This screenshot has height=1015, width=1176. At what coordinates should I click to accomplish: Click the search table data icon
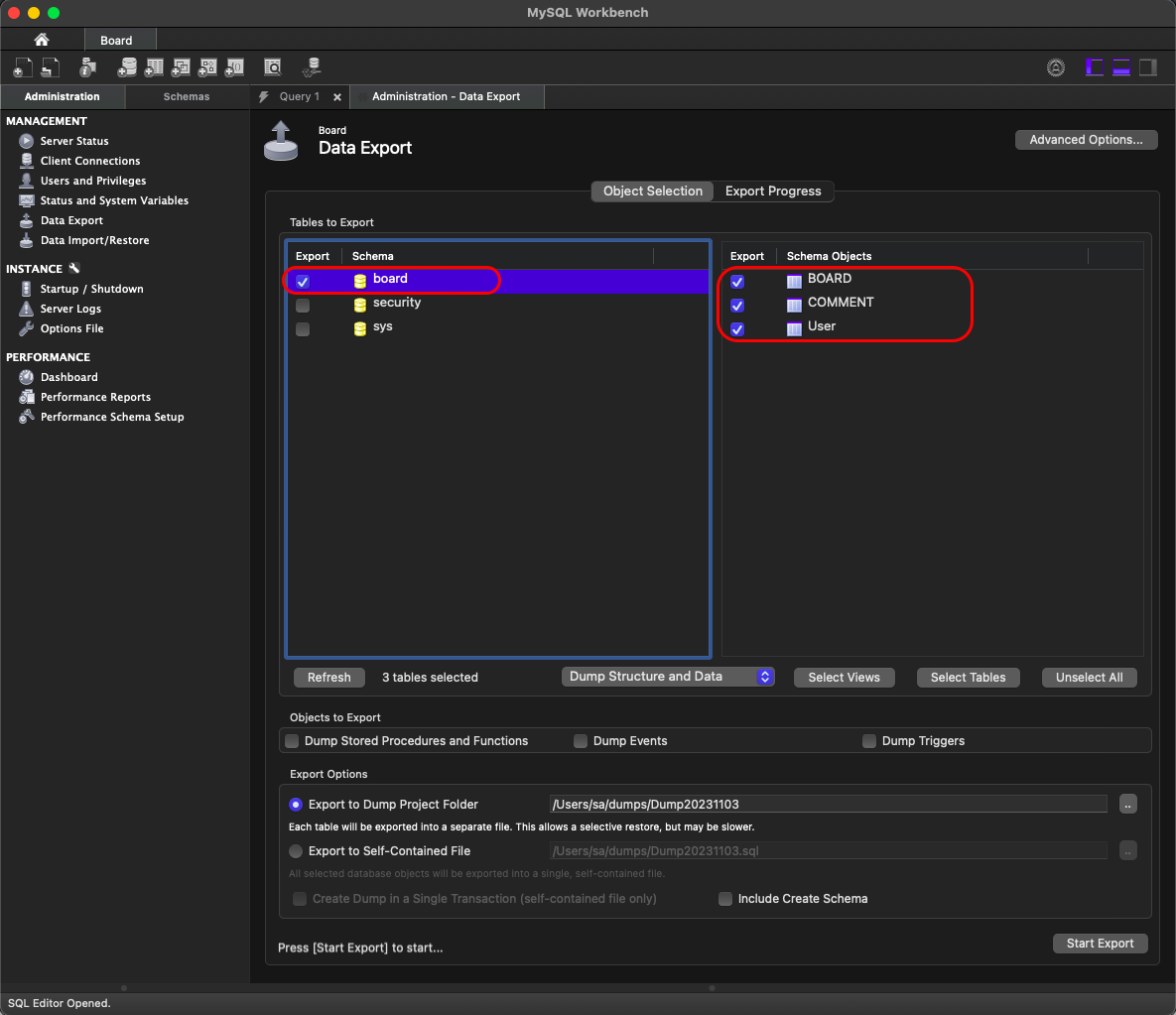pyautogui.click(x=273, y=67)
